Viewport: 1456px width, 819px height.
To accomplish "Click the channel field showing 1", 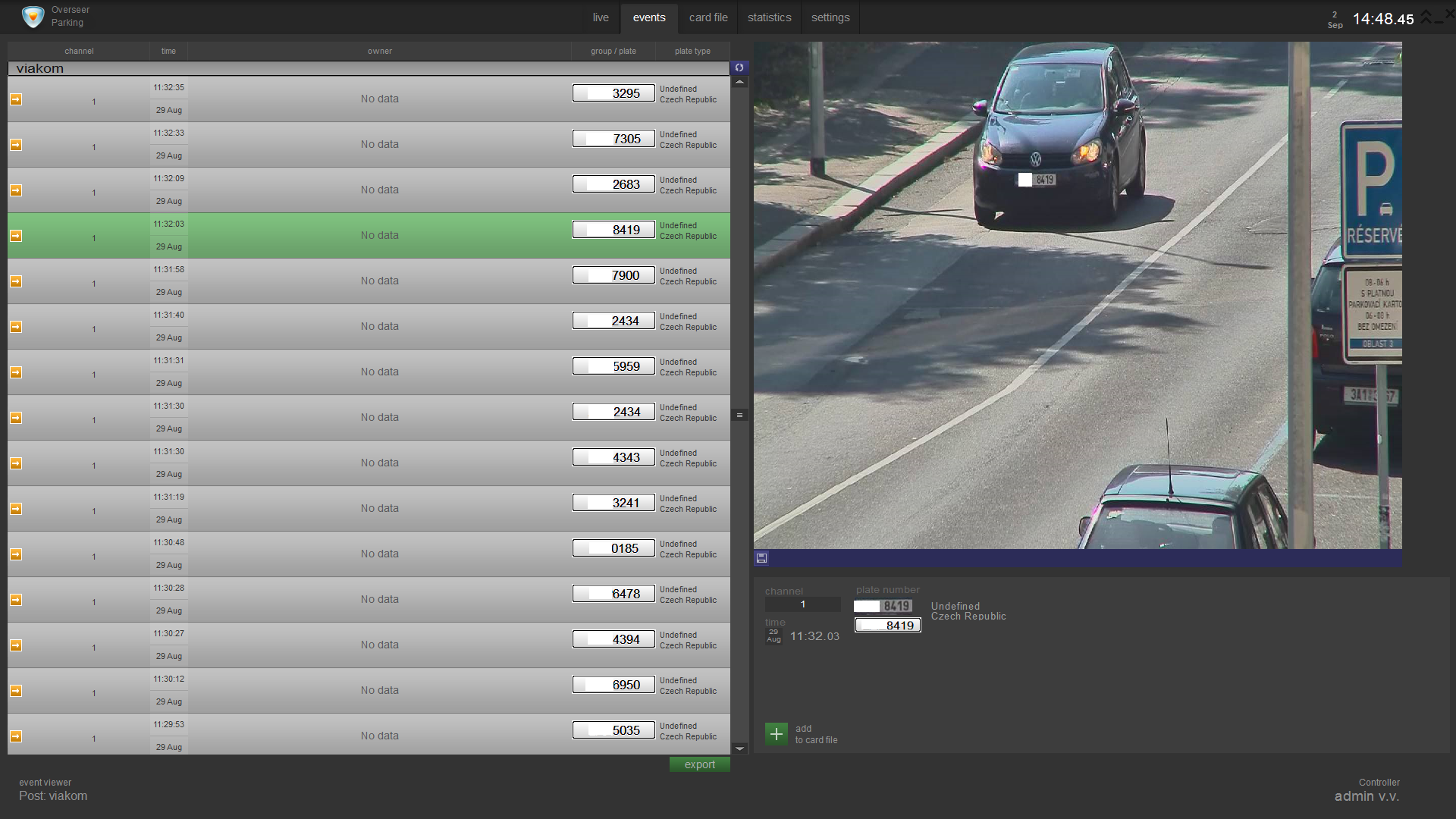I will pos(802,604).
